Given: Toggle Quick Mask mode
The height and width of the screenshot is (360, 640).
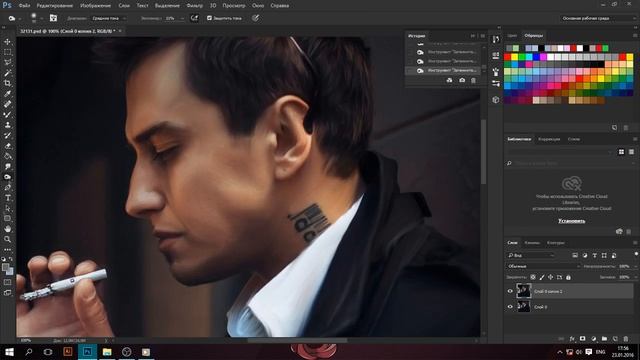Looking at the screenshot, I should click(7, 282).
